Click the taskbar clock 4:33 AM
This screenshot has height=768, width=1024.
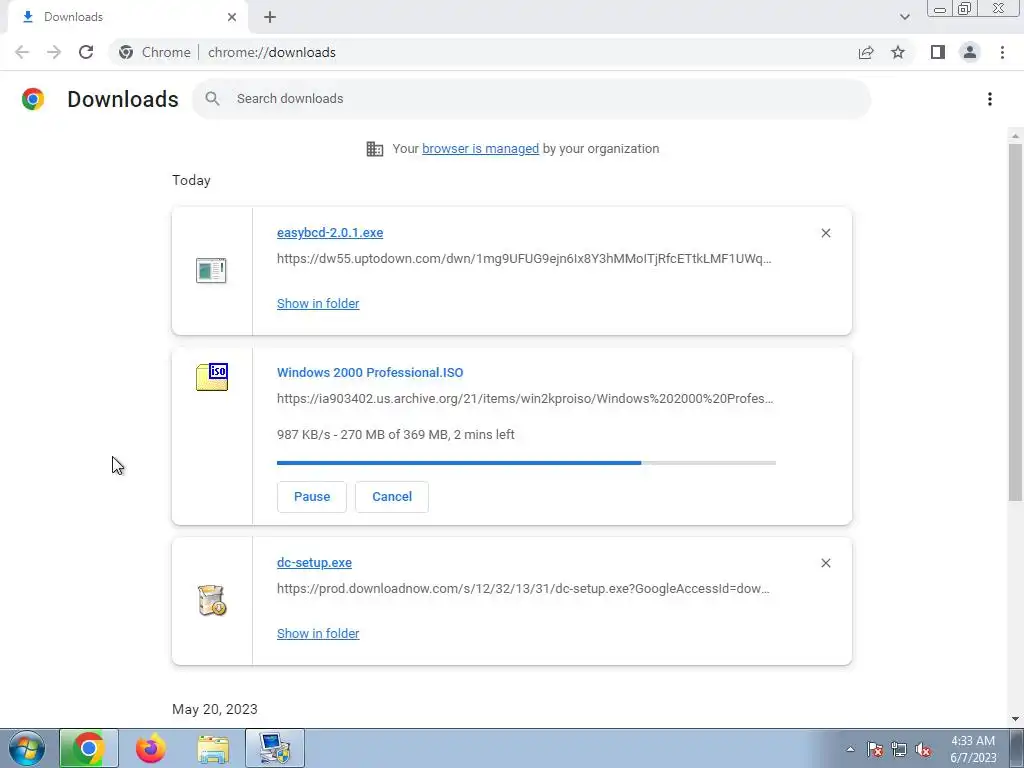tap(973, 749)
